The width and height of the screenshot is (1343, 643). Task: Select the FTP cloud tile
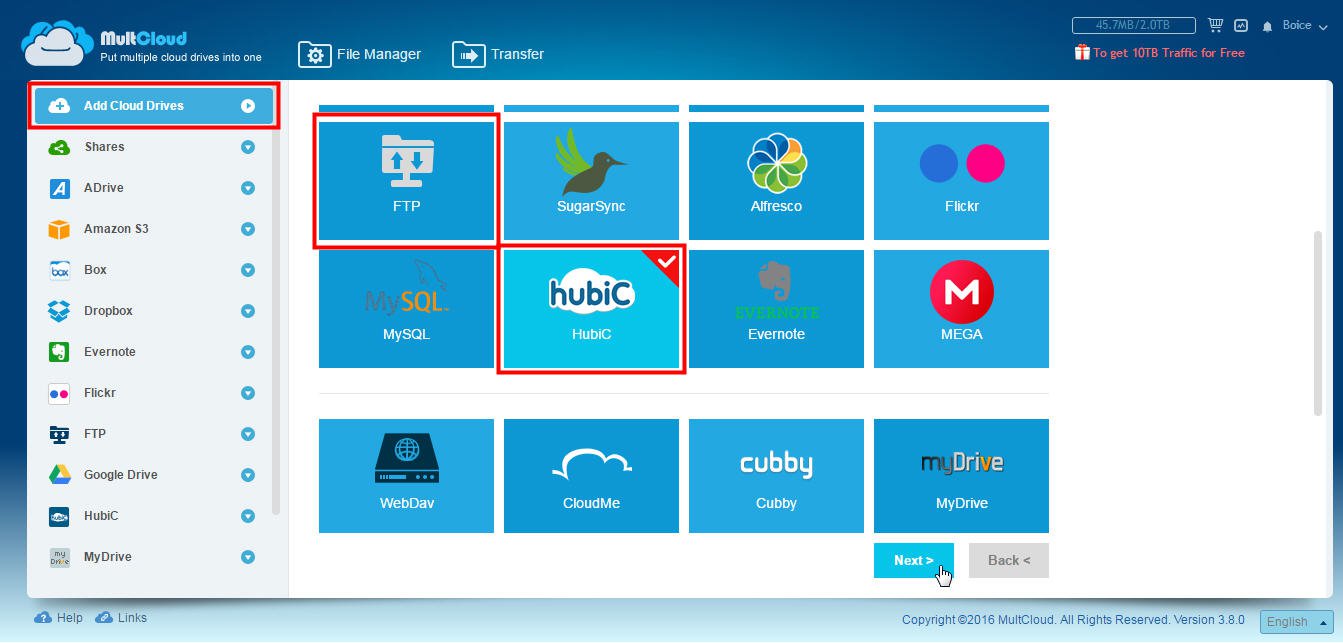click(406, 180)
